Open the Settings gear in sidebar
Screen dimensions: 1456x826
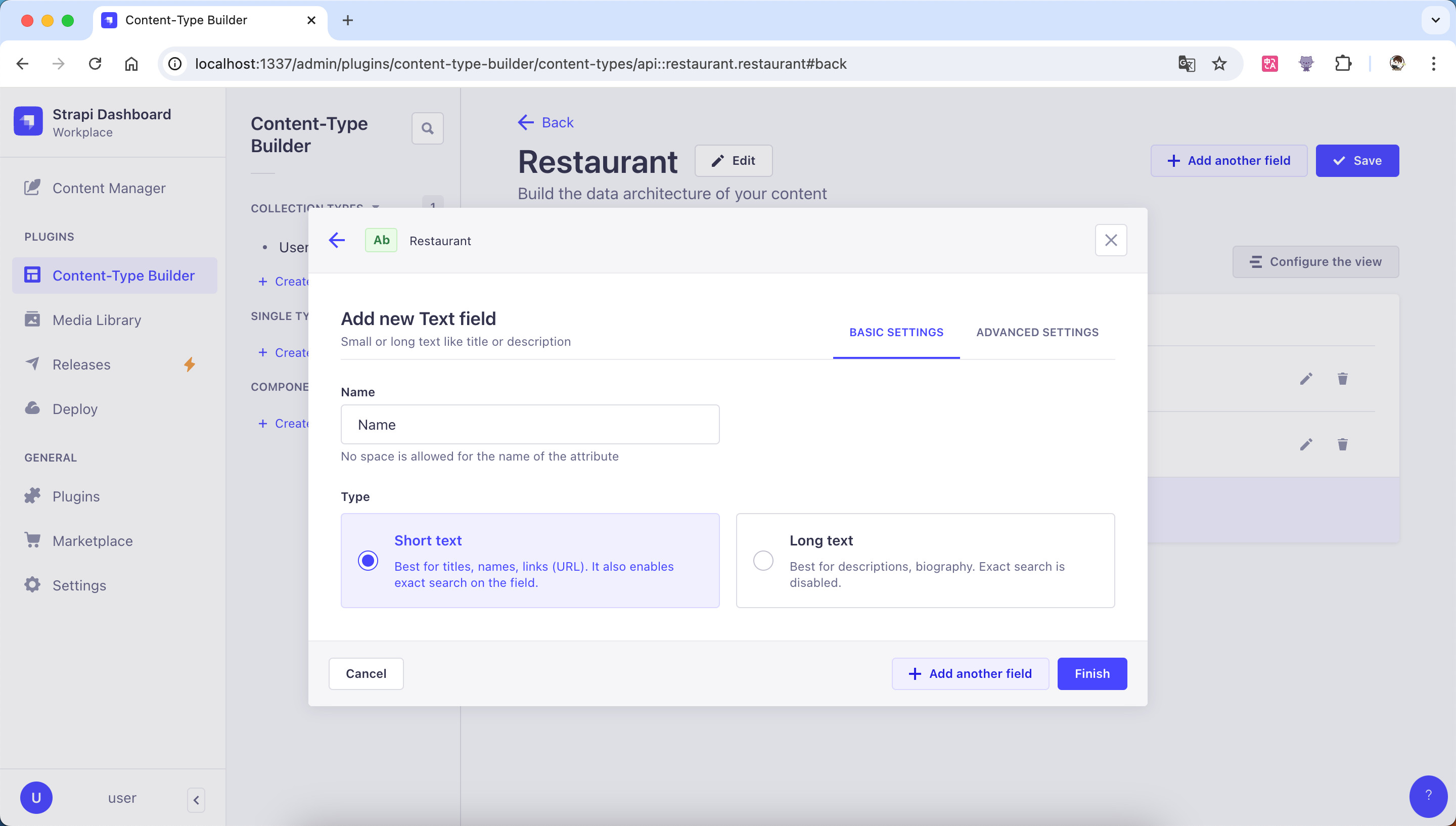(x=33, y=584)
